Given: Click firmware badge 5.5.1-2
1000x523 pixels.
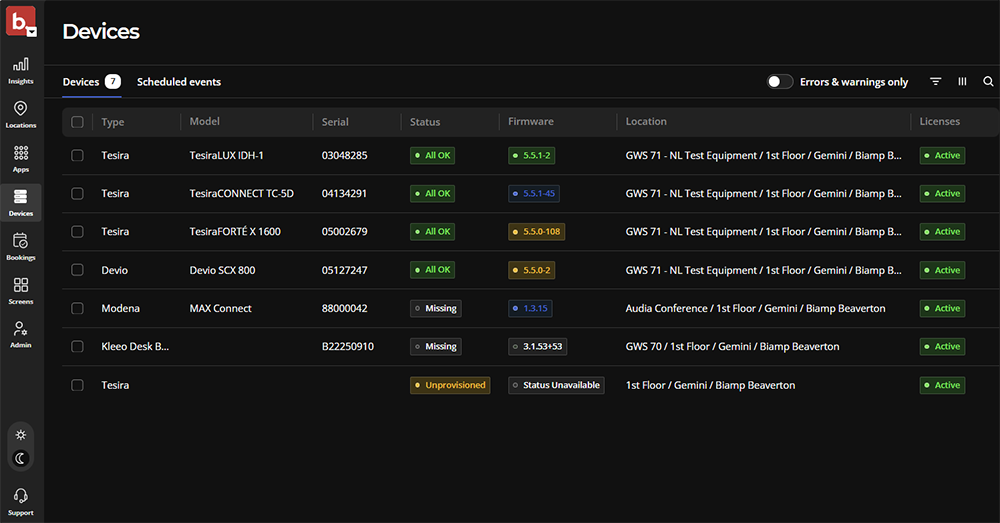Looking at the screenshot, I should [x=531, y=155].
